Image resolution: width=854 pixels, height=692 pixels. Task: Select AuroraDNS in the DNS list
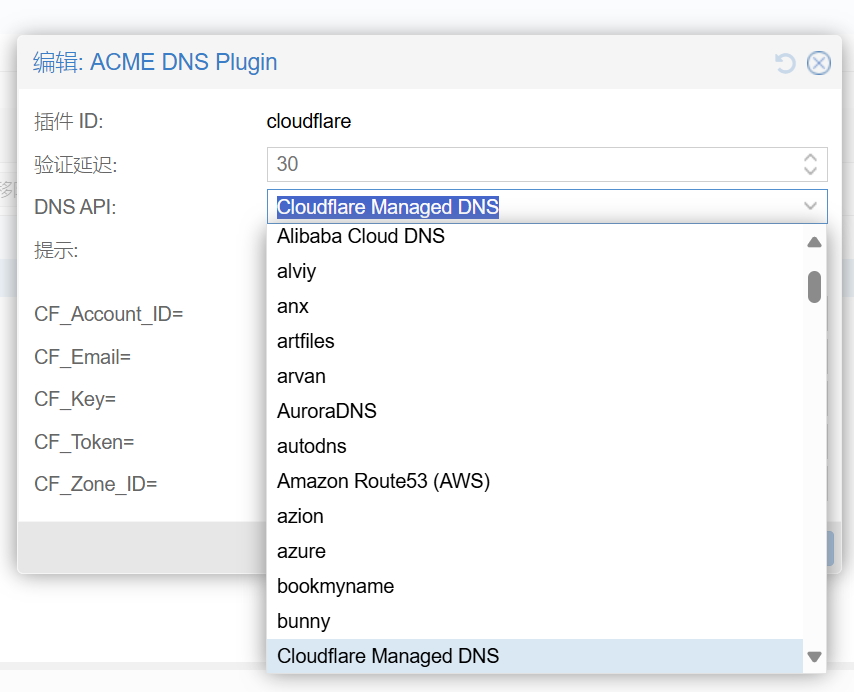coord(327,411)
